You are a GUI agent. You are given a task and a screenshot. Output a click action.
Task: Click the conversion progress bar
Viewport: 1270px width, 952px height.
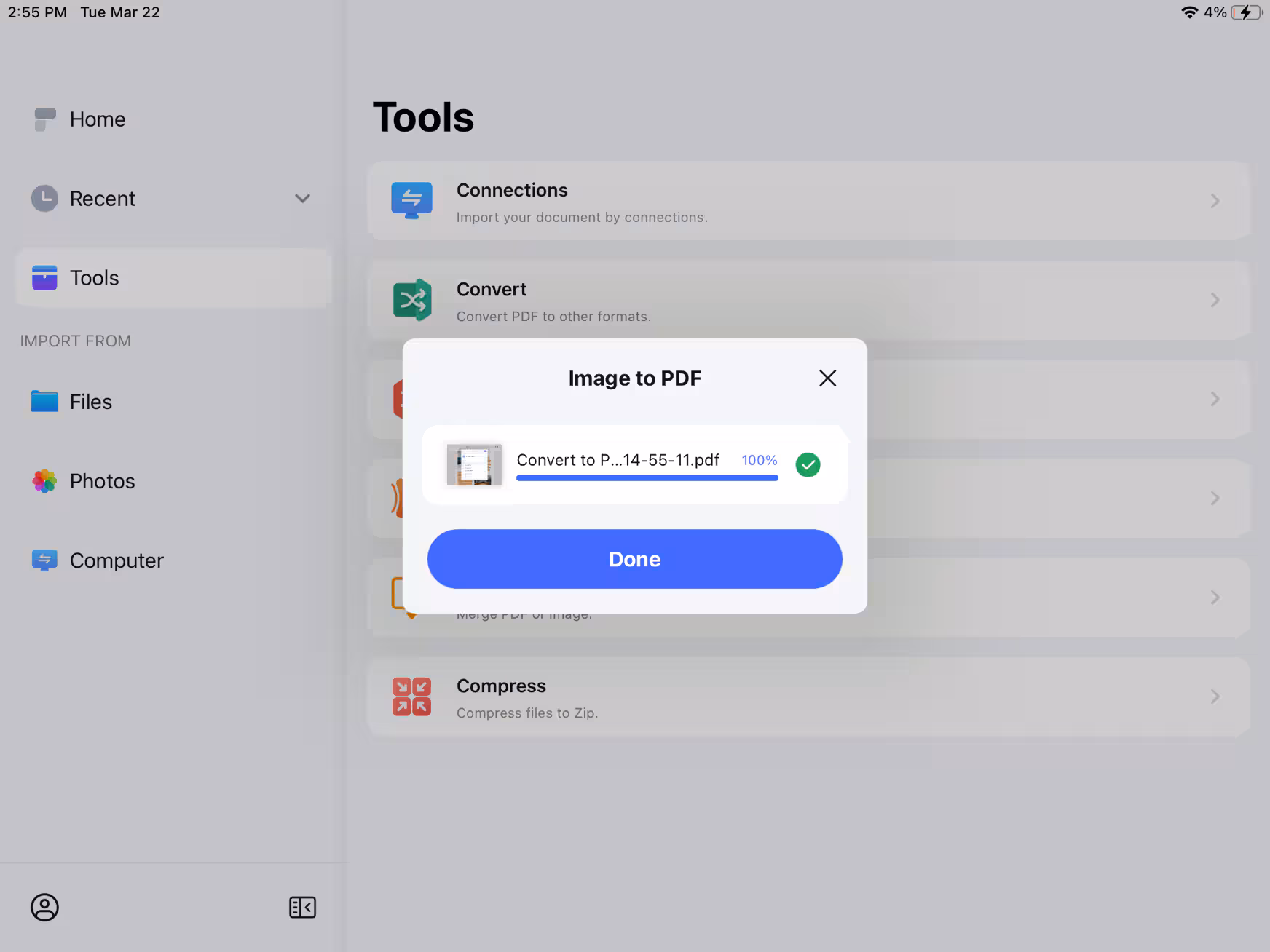coord(647,478)
